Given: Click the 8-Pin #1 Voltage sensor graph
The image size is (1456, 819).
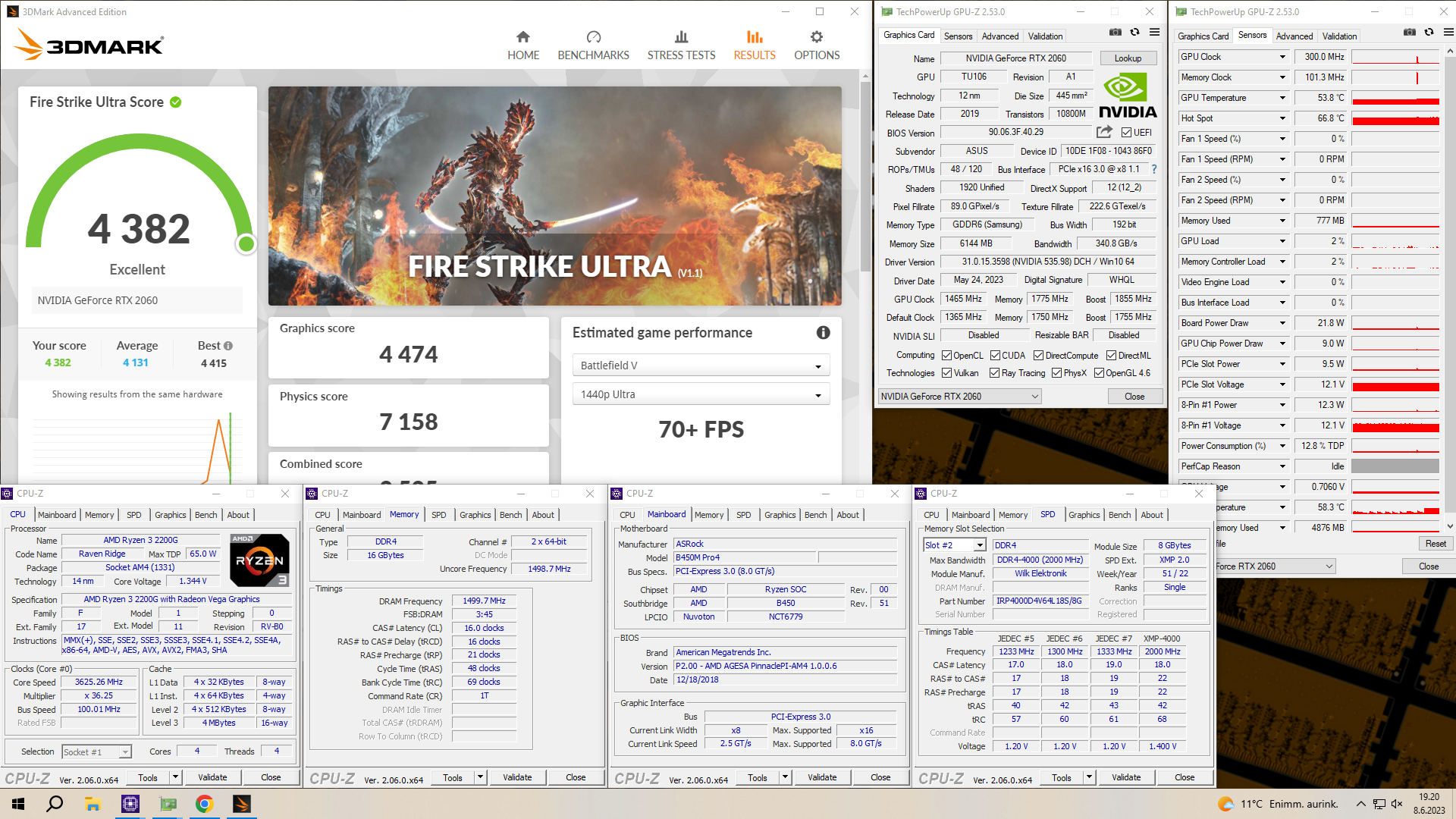Looking at the screenshot, I should (x=1395, y=425).
